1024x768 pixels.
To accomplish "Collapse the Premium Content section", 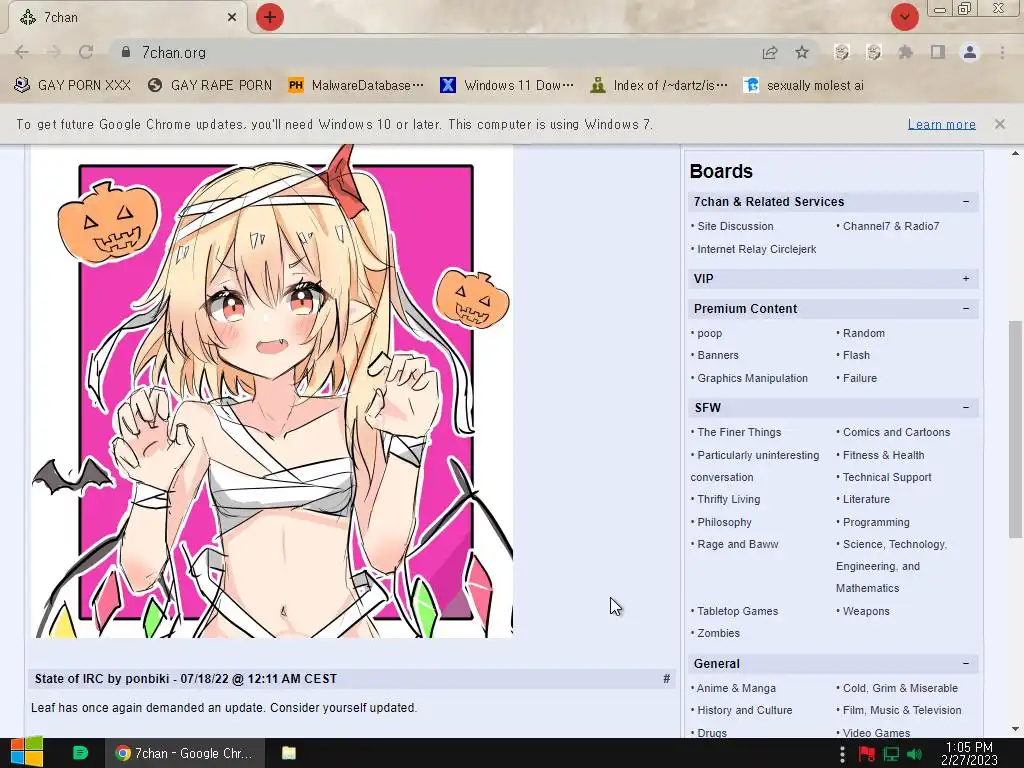I will (x=966, y=309).
